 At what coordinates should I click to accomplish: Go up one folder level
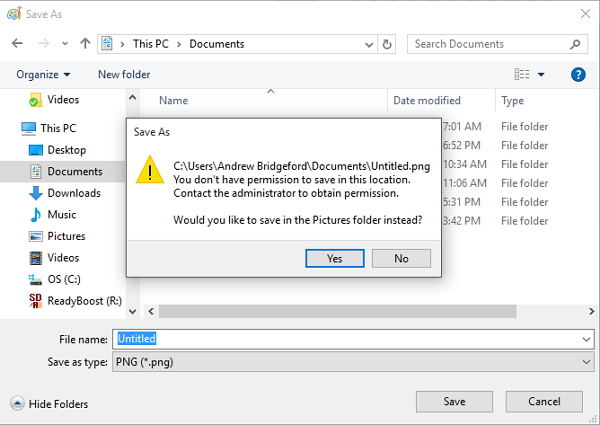click(85, 44)
